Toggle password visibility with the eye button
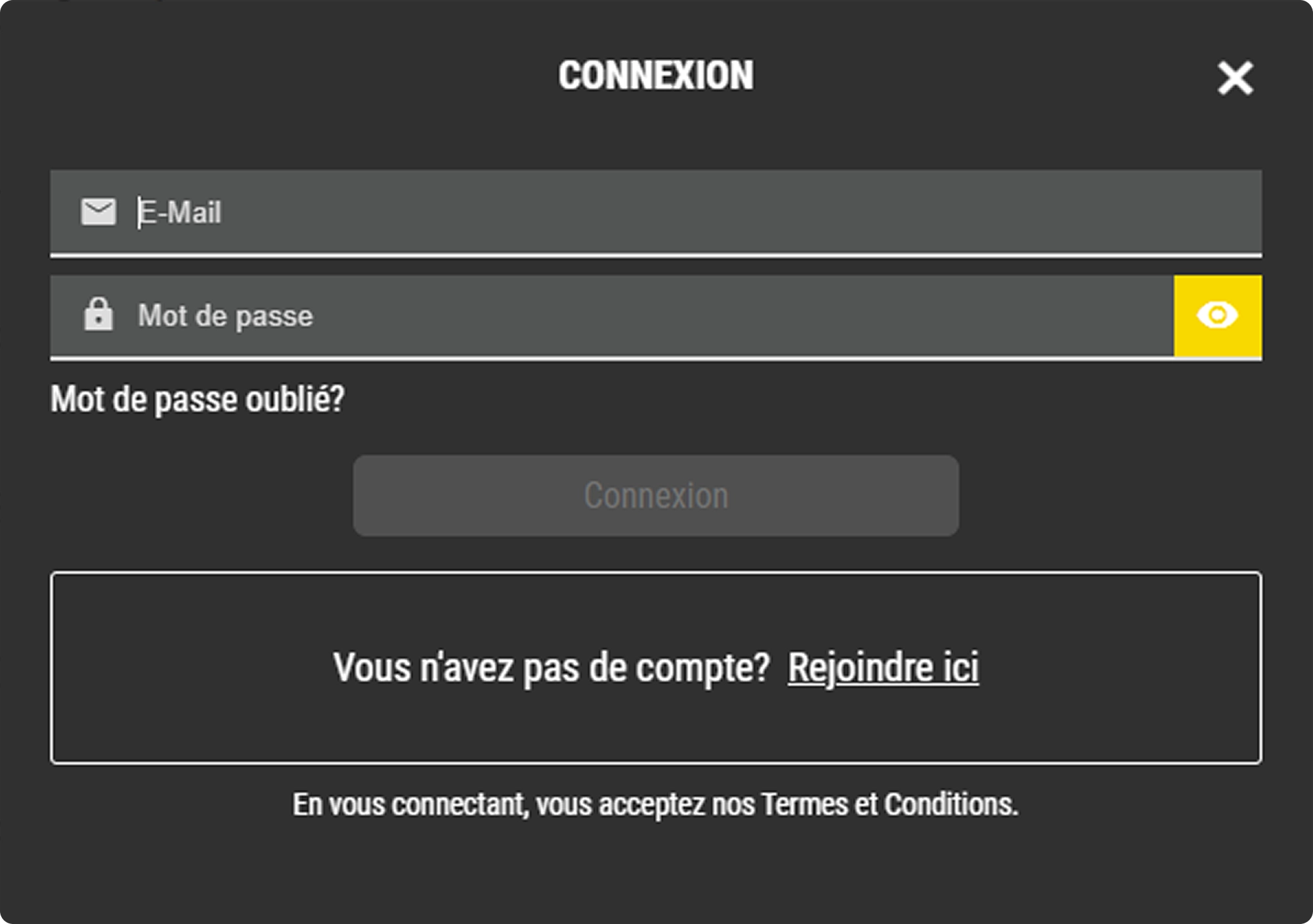The image size is (1313, 924). pyautogui.click(x=1218, y=316)
